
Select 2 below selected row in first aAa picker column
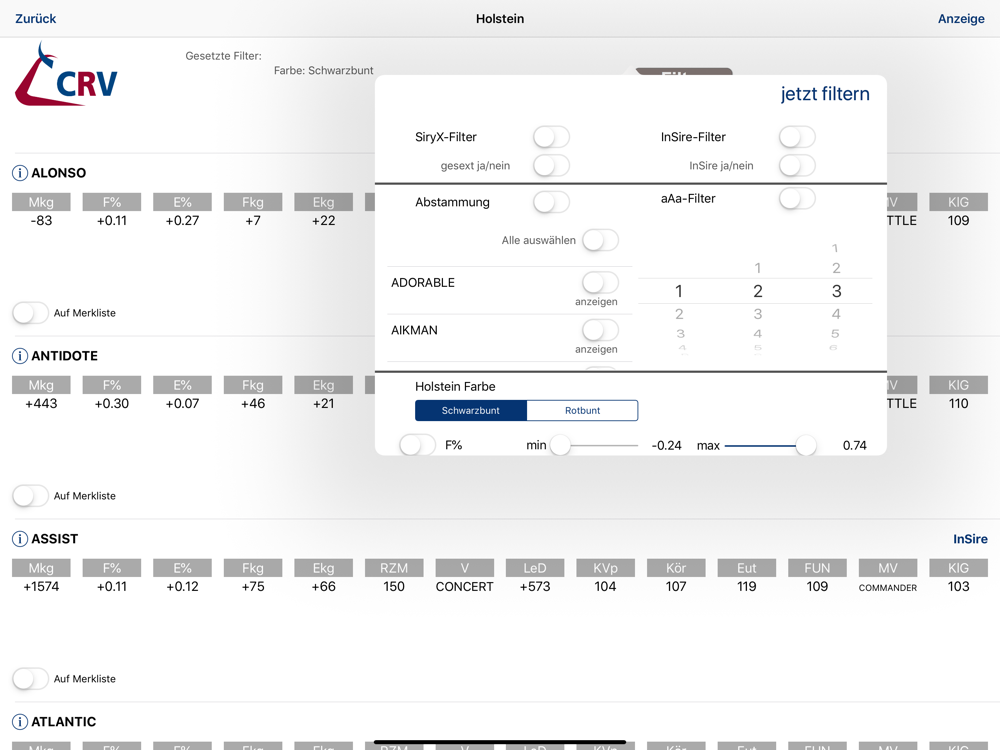click(679, 314)
